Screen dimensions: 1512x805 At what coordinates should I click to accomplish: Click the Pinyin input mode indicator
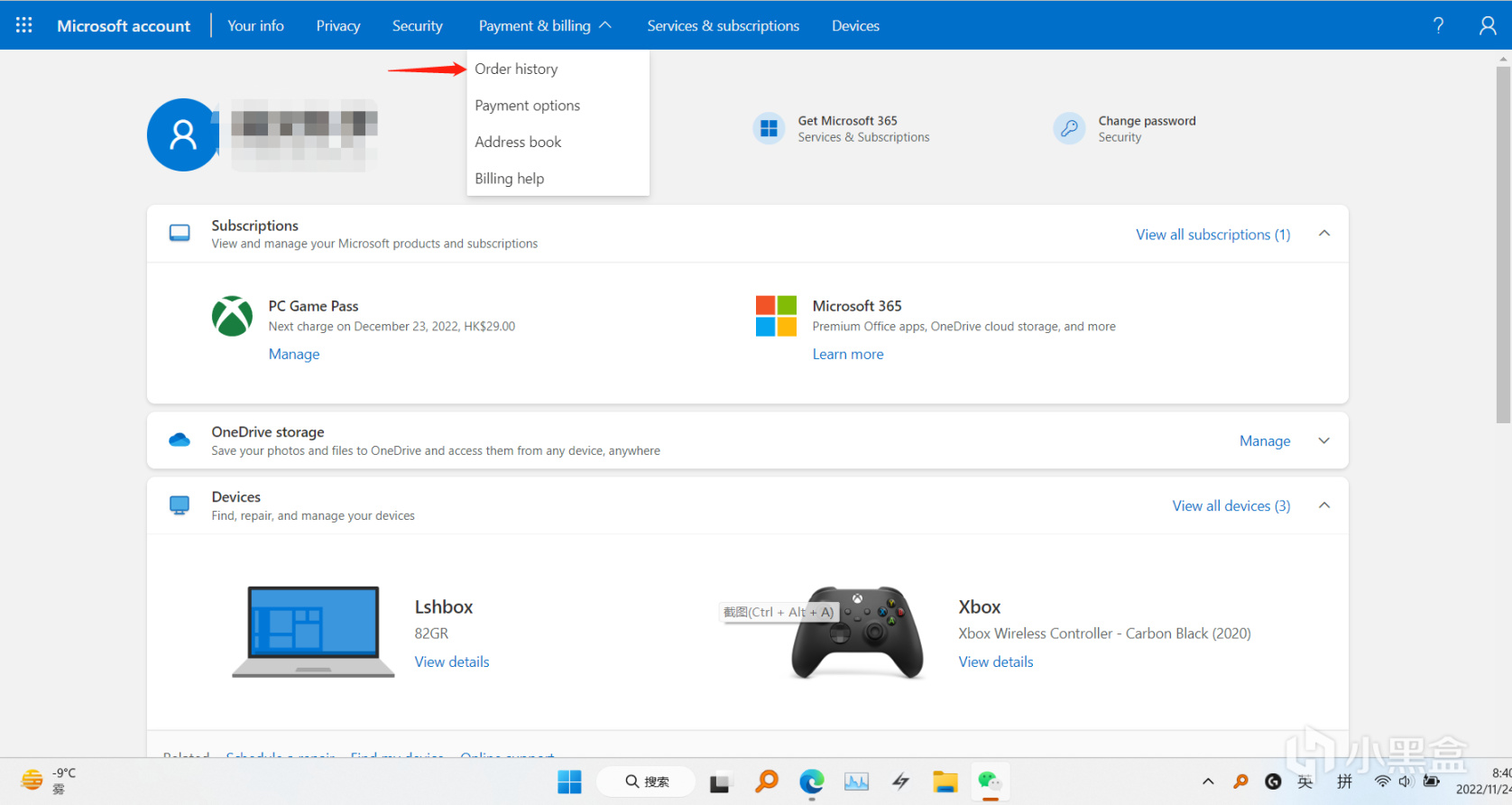(x=1344, y=782)
